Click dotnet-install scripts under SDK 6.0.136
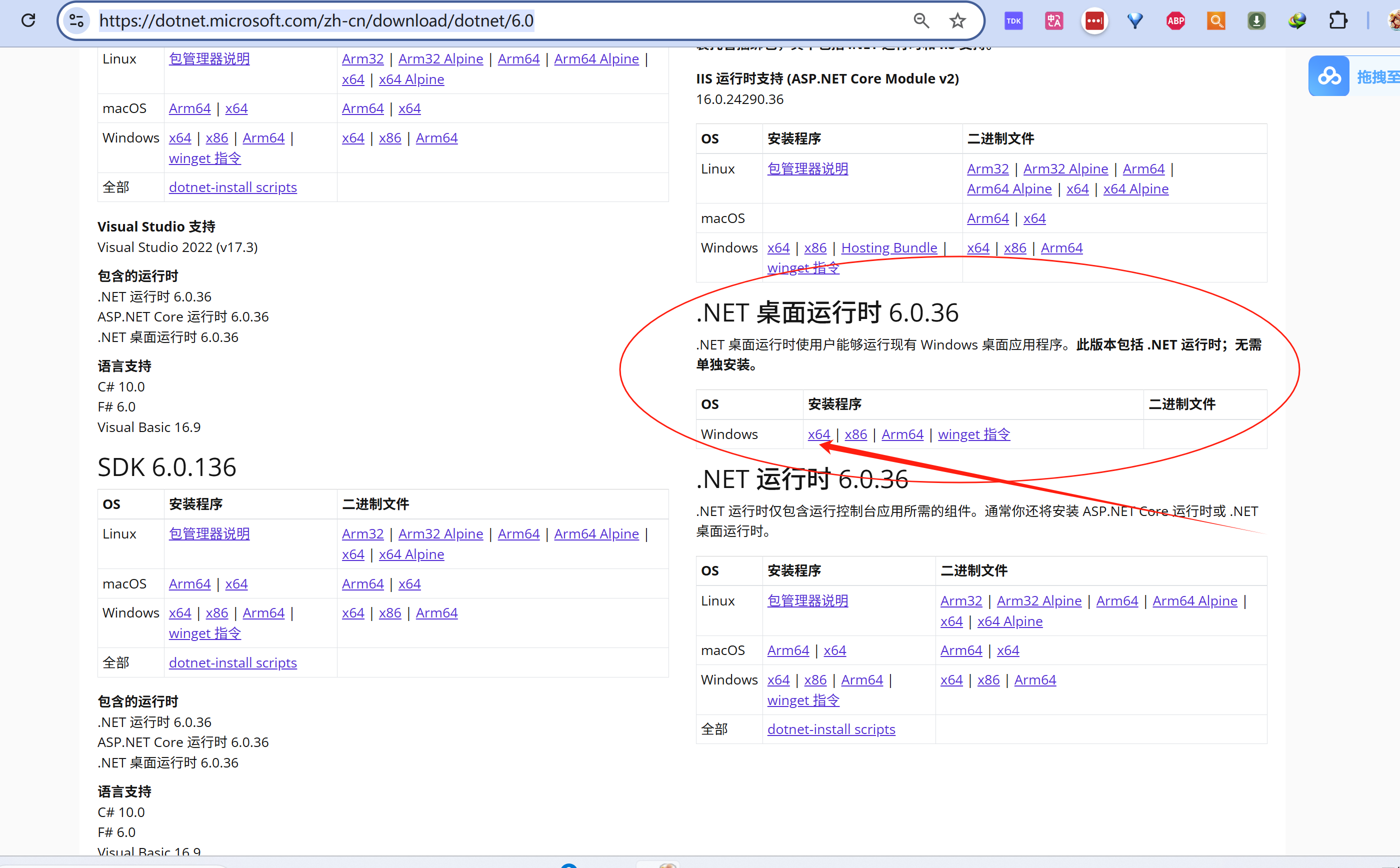 point(232,663)
